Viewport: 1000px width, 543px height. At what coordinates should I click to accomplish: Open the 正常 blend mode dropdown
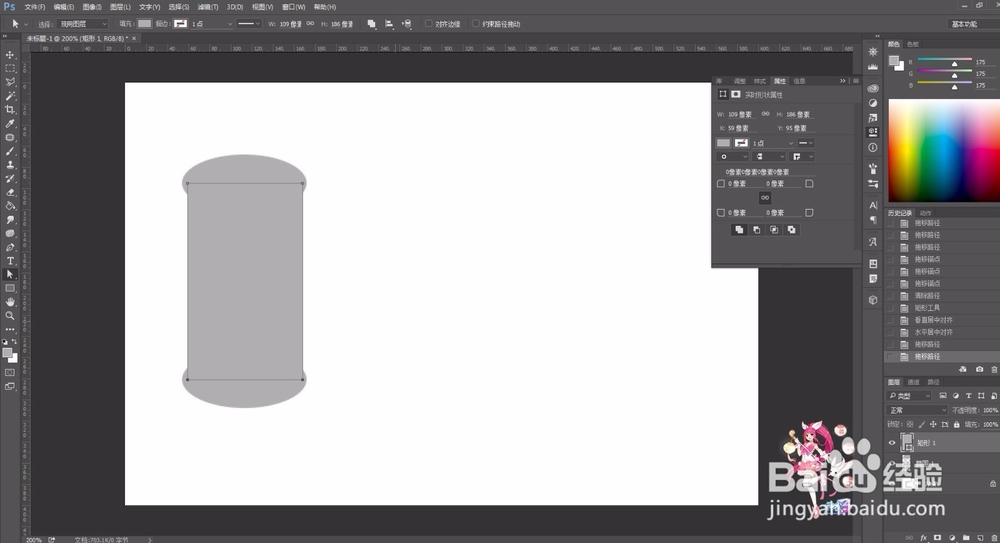click(918, 410)
